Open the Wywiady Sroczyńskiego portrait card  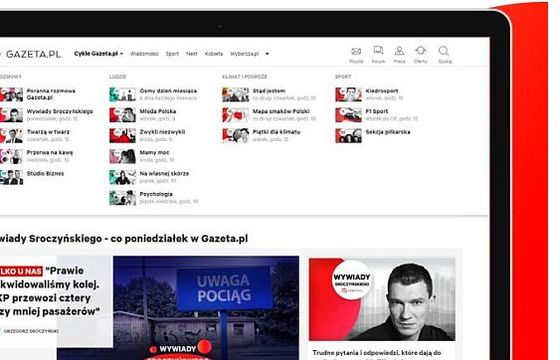coord(382,299)
